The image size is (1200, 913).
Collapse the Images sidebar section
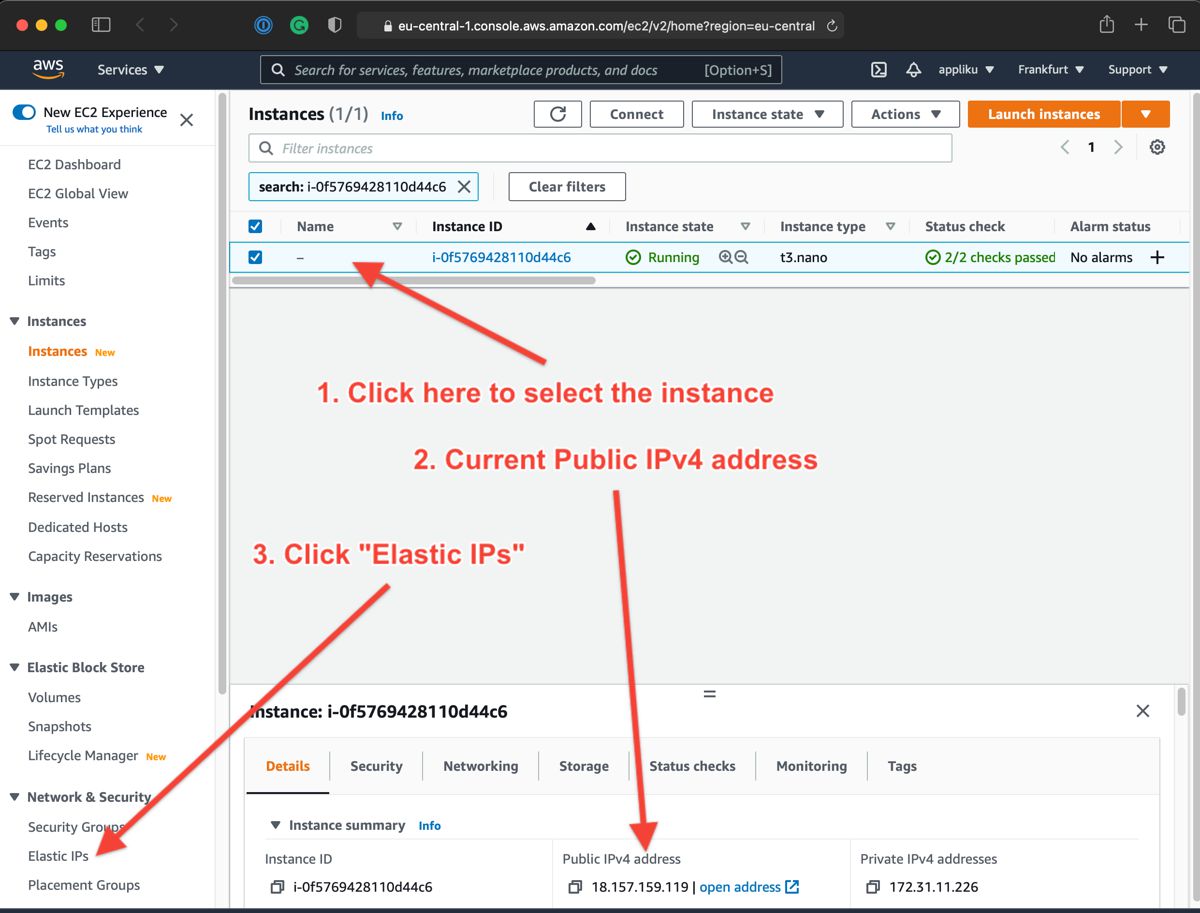pyautogui.click(x=15, y=597)
